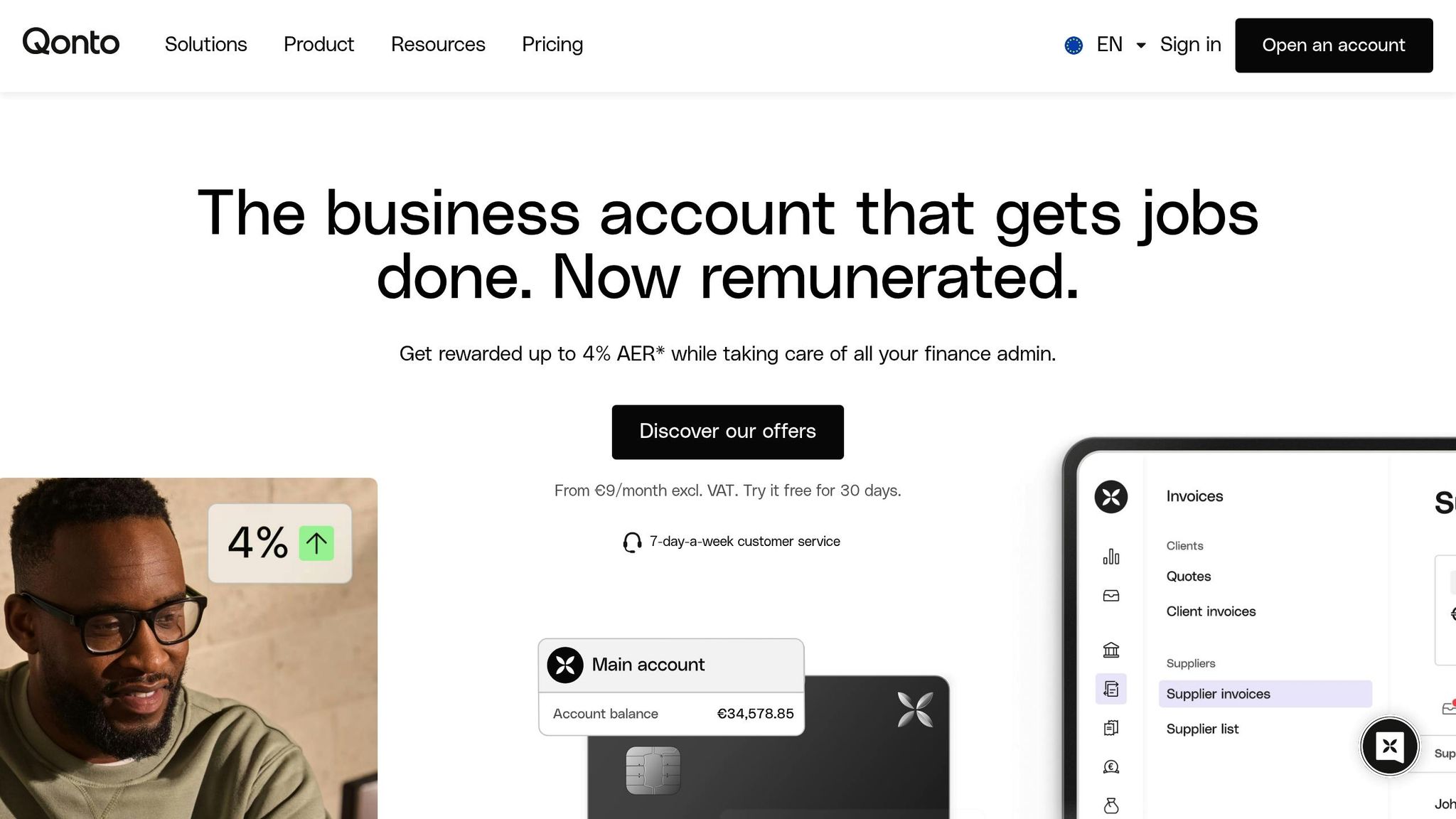Click the Main account balance card
This screenshot has height=819, width=1456.
671,687
